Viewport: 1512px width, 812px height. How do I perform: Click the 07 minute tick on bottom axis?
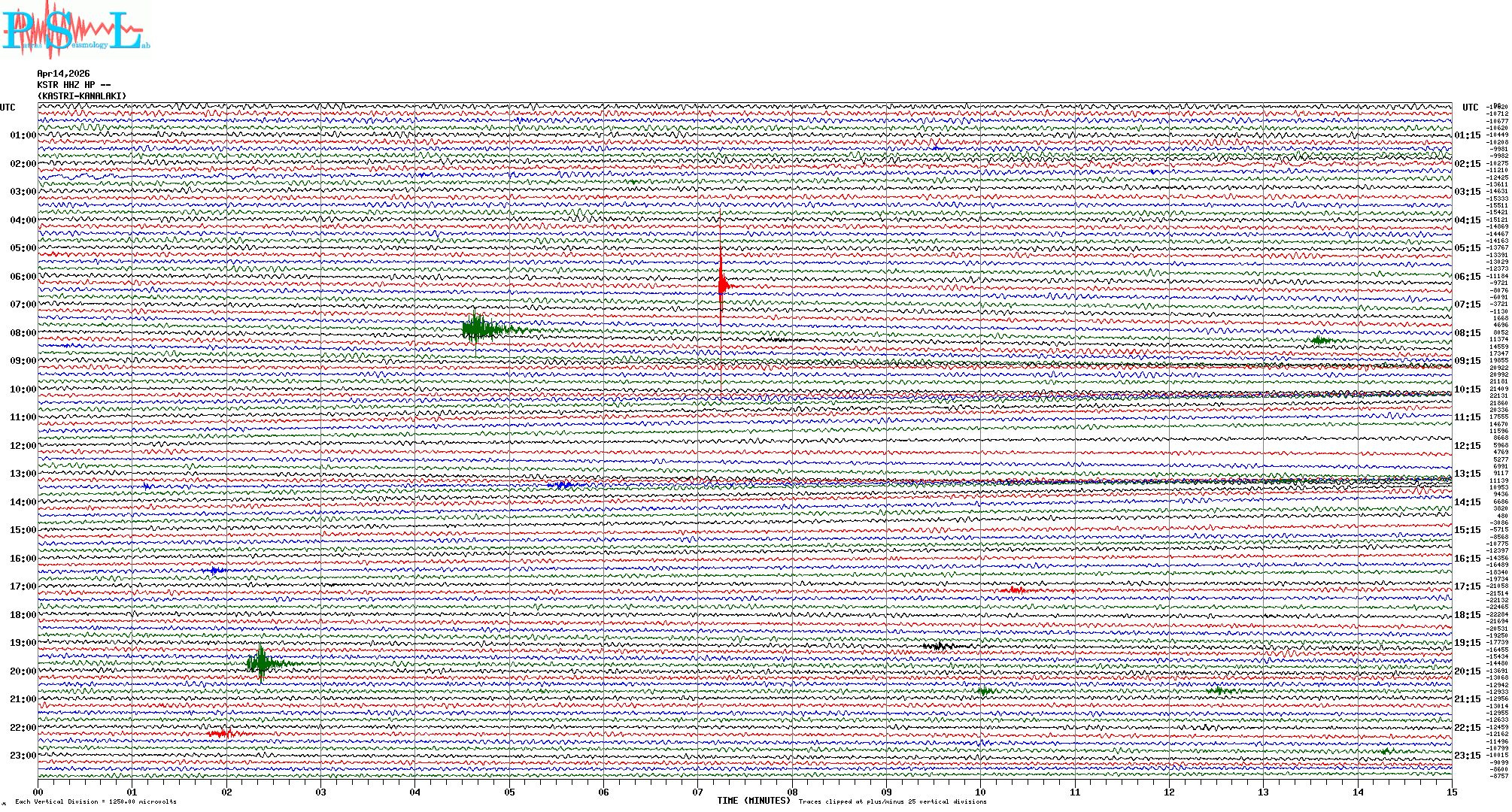coord(698,792)
